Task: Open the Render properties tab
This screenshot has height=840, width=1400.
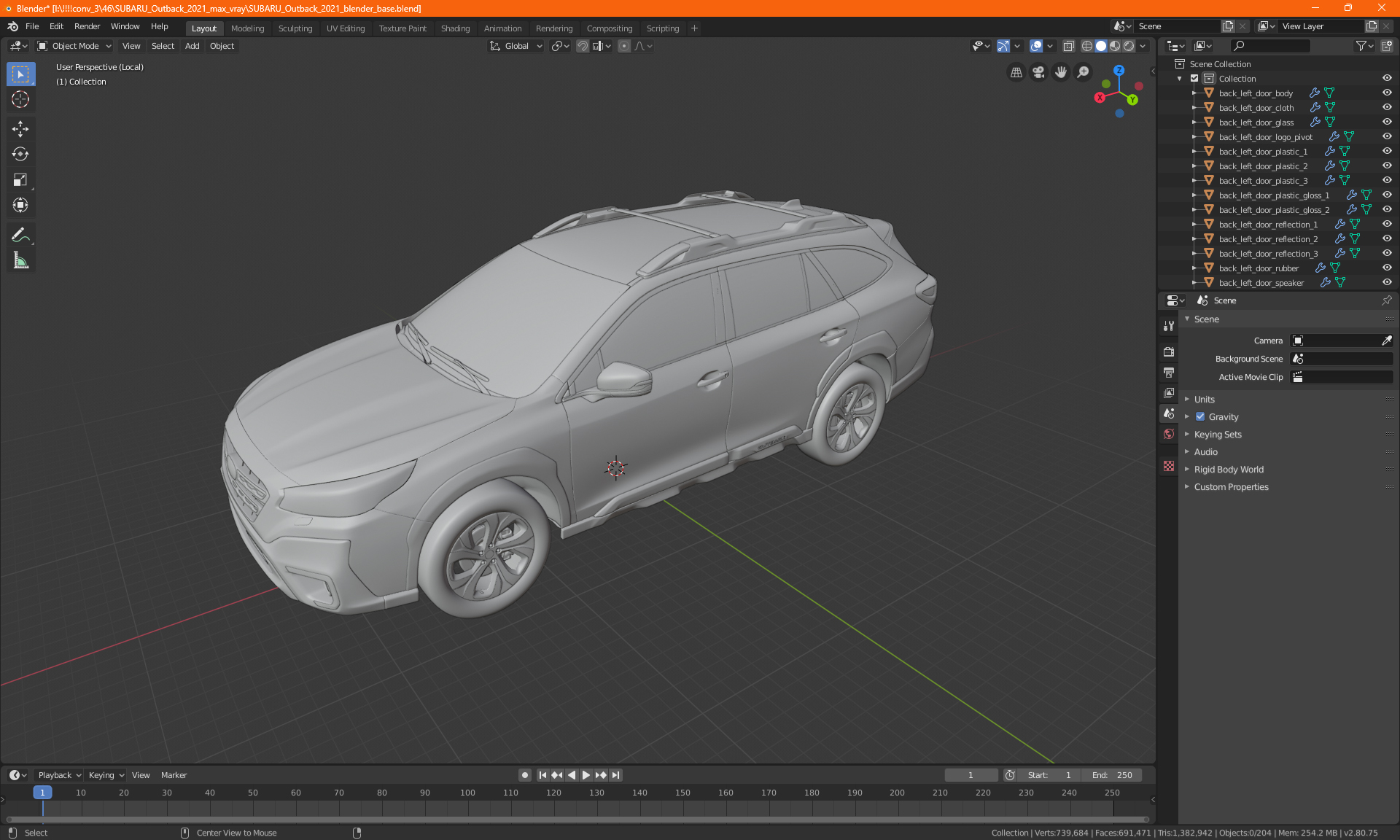Action: coord(1169,351)
